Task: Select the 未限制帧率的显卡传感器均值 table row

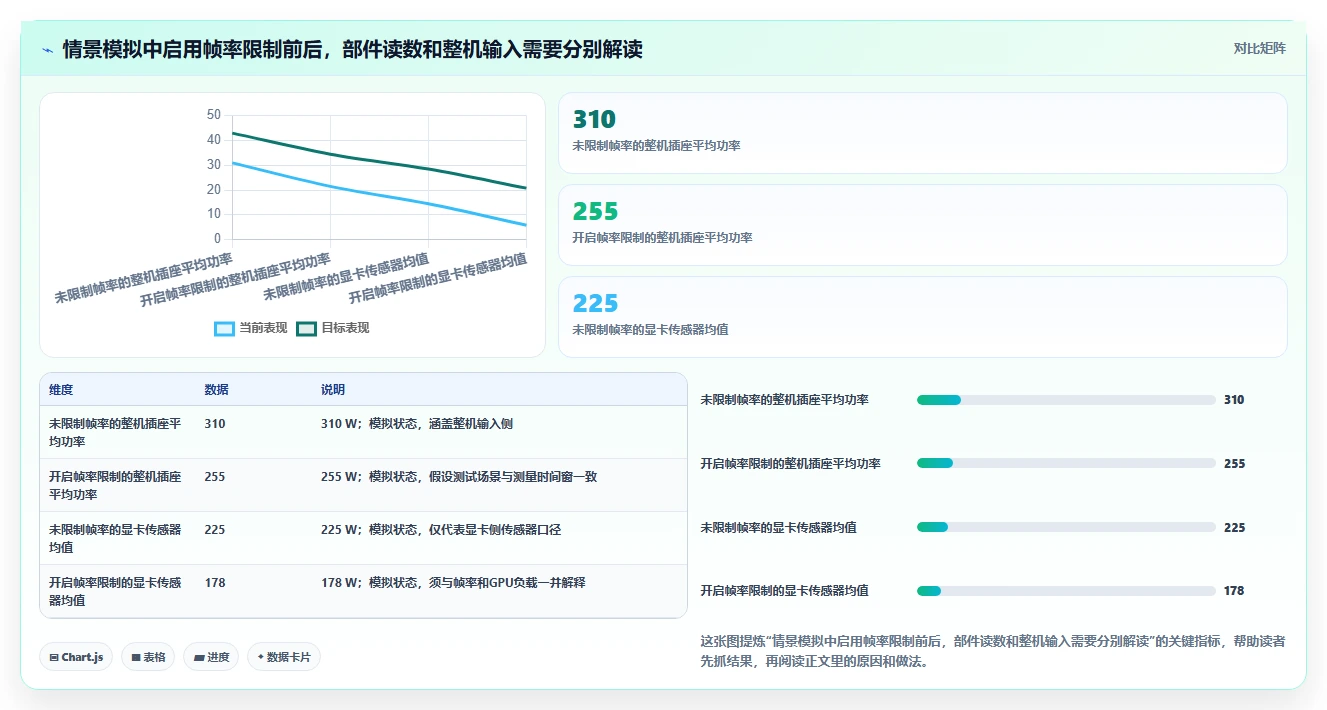Action: (x=363, y=538)
